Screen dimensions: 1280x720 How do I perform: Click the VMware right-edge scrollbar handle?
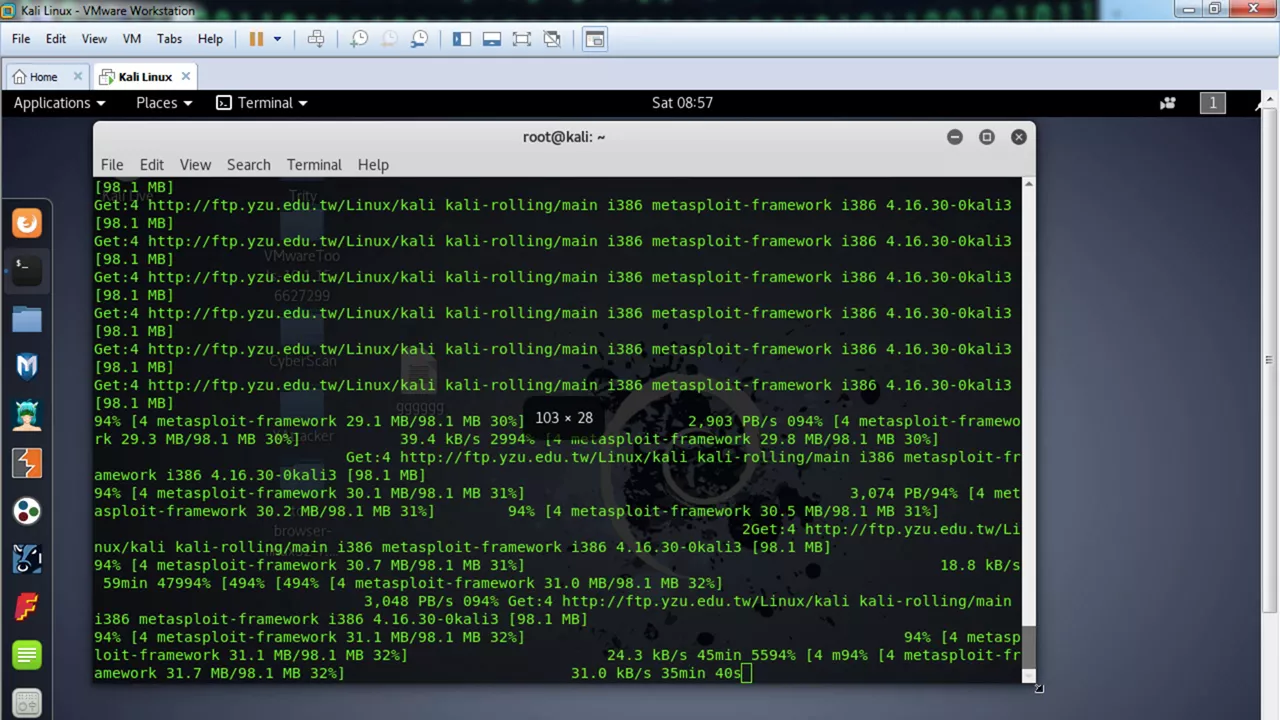(x=1270, y=360)
